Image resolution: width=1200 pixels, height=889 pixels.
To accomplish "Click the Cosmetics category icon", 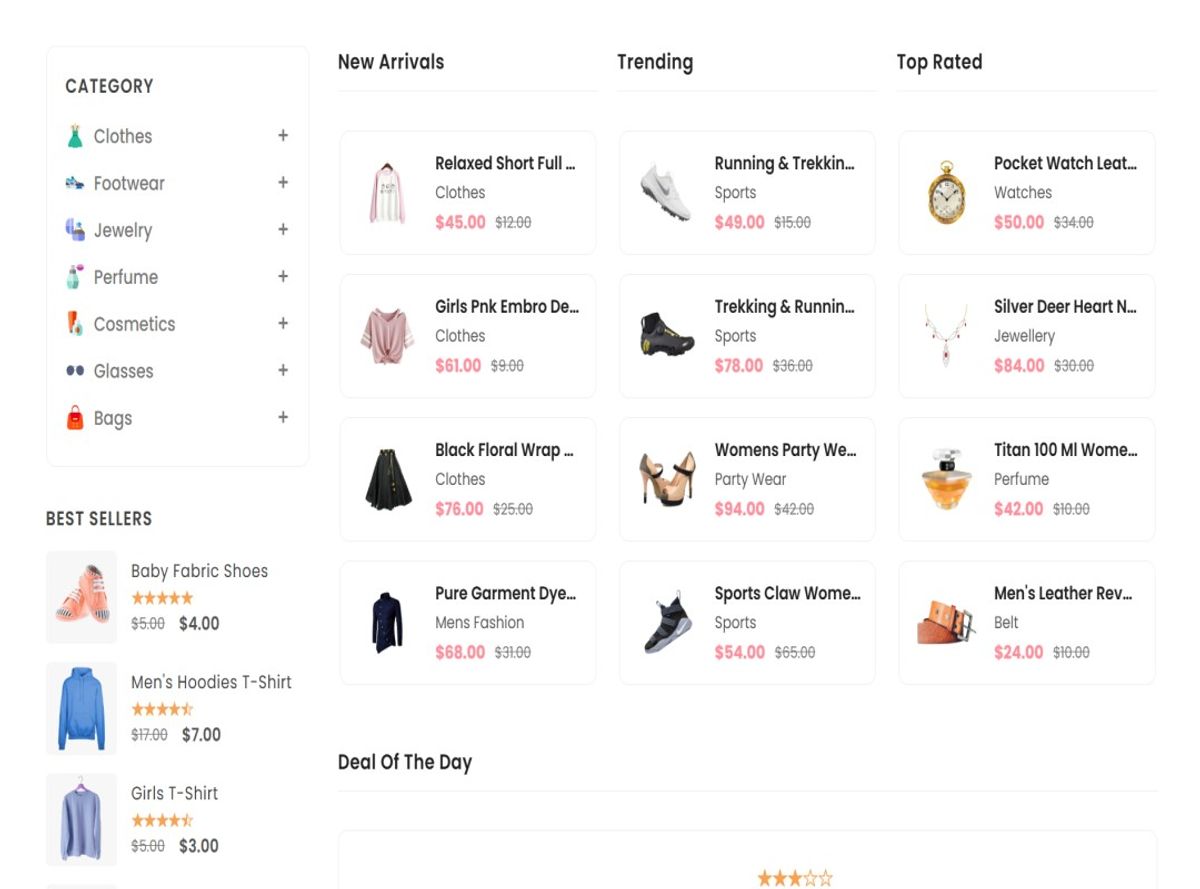I will coord(75,324).
